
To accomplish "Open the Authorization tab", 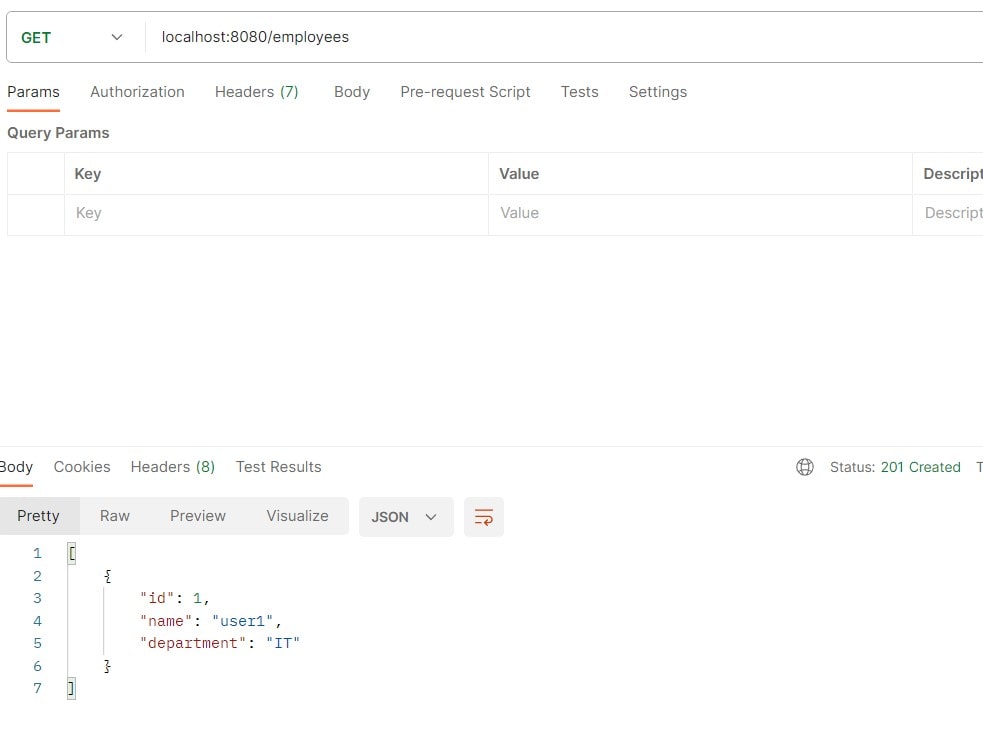I will pyautogui.click(x=137, y=92).
